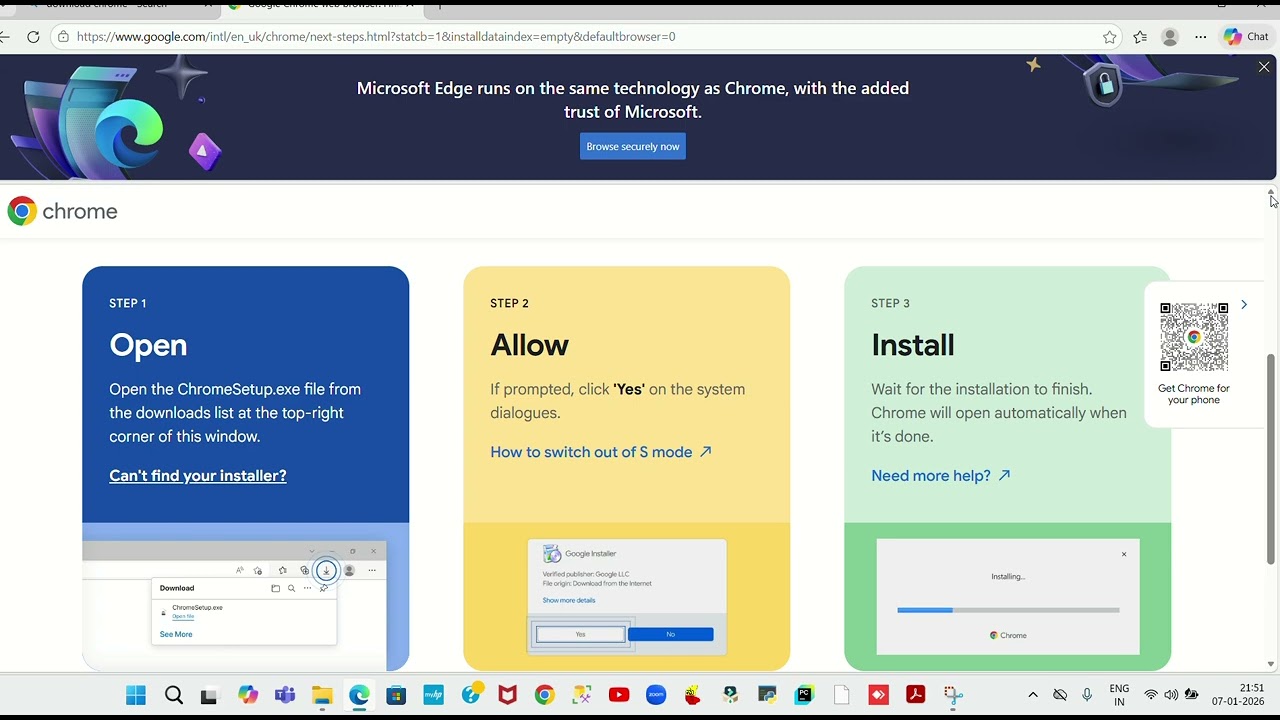
Task: Click the Step 1 download illustration image
Action: pyautogui.click(x=246, y=597)
